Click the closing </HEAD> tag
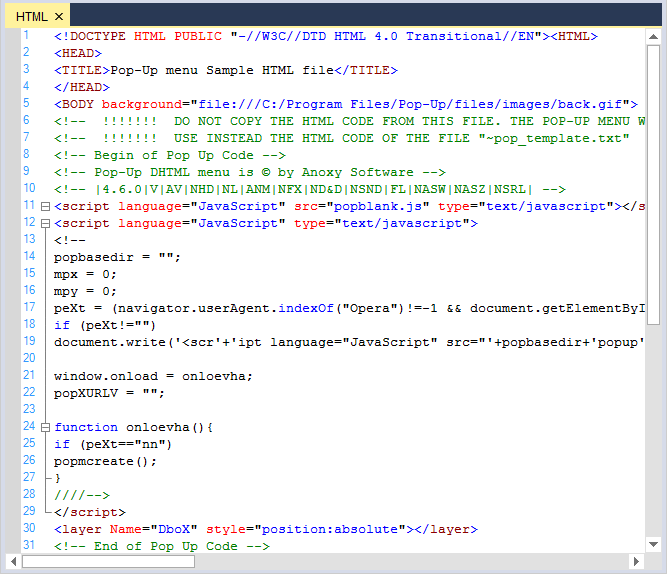 (x=82, y=87)
